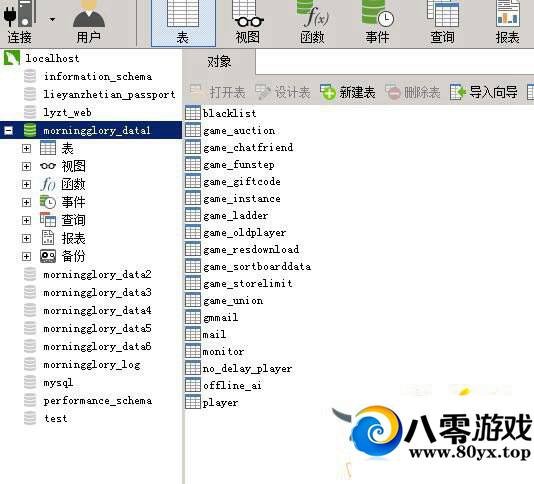Click the 新建表 new table button
The width and height of the screenshot is (534, 484).
tap(348, 92)
